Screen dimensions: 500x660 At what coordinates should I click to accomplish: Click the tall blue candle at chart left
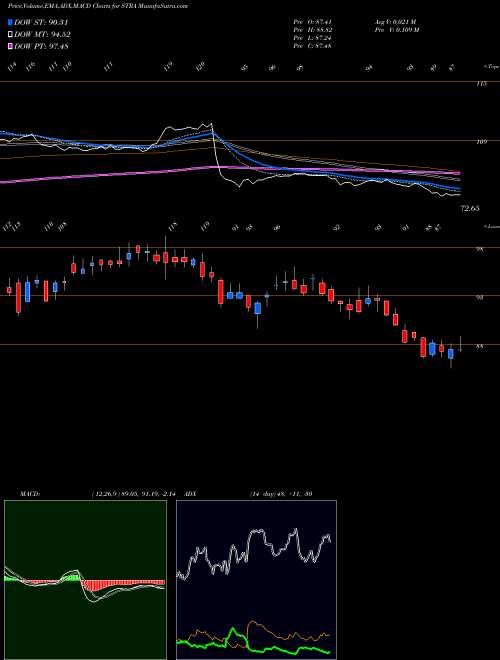pos(27,291)
